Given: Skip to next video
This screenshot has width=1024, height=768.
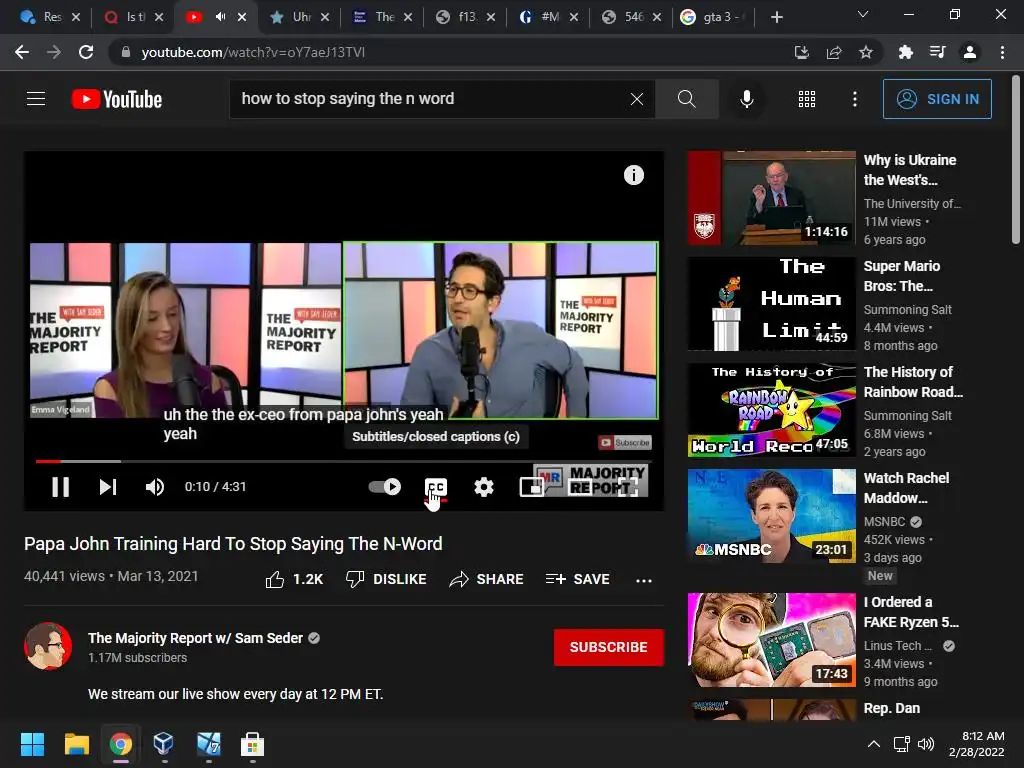Looking at the screenshot, I should tap(108, 487).
